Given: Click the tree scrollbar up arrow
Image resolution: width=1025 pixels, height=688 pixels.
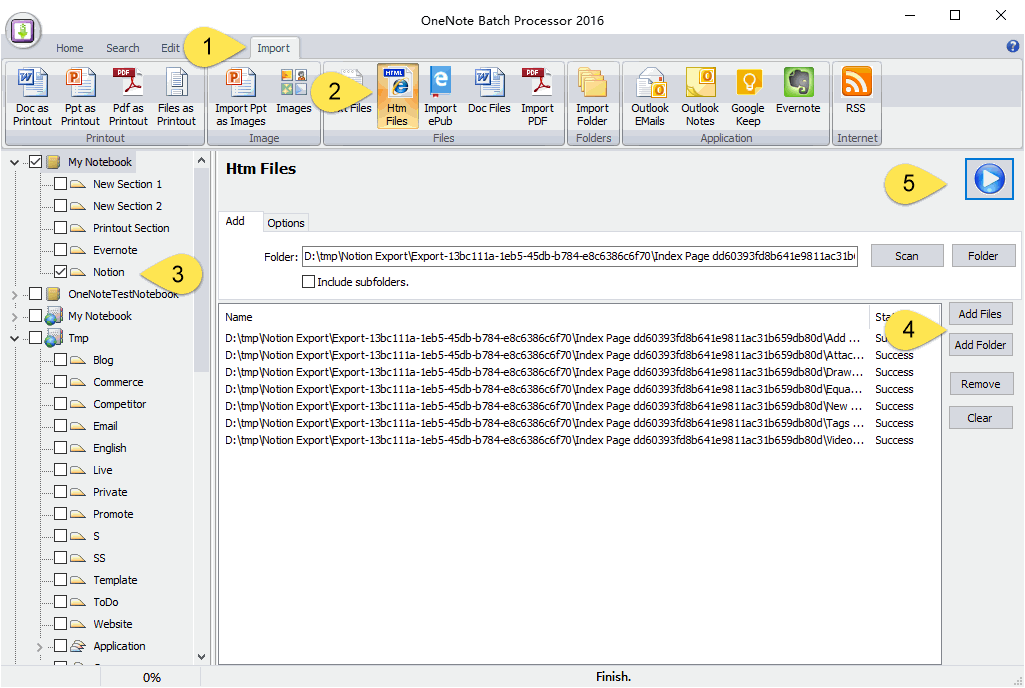Looking at the screenshot, I should click(201, 160).
